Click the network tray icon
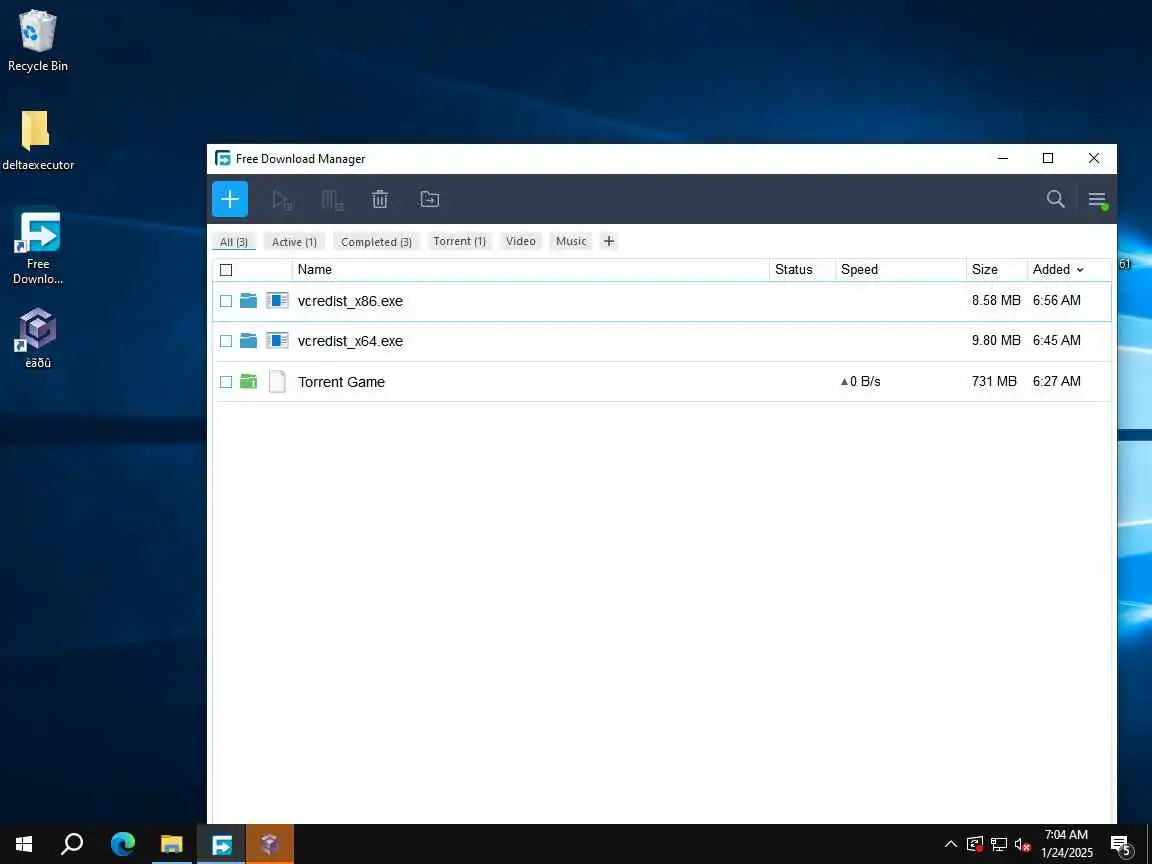Viewport: 1152px width, 864px height. 998,845
